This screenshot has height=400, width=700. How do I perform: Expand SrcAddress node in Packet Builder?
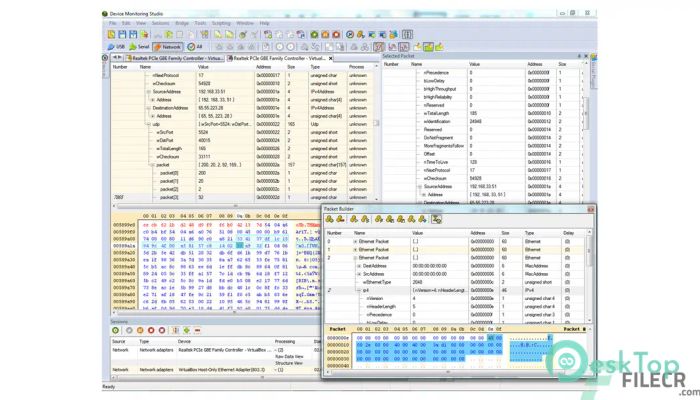[x=359, y=275]
